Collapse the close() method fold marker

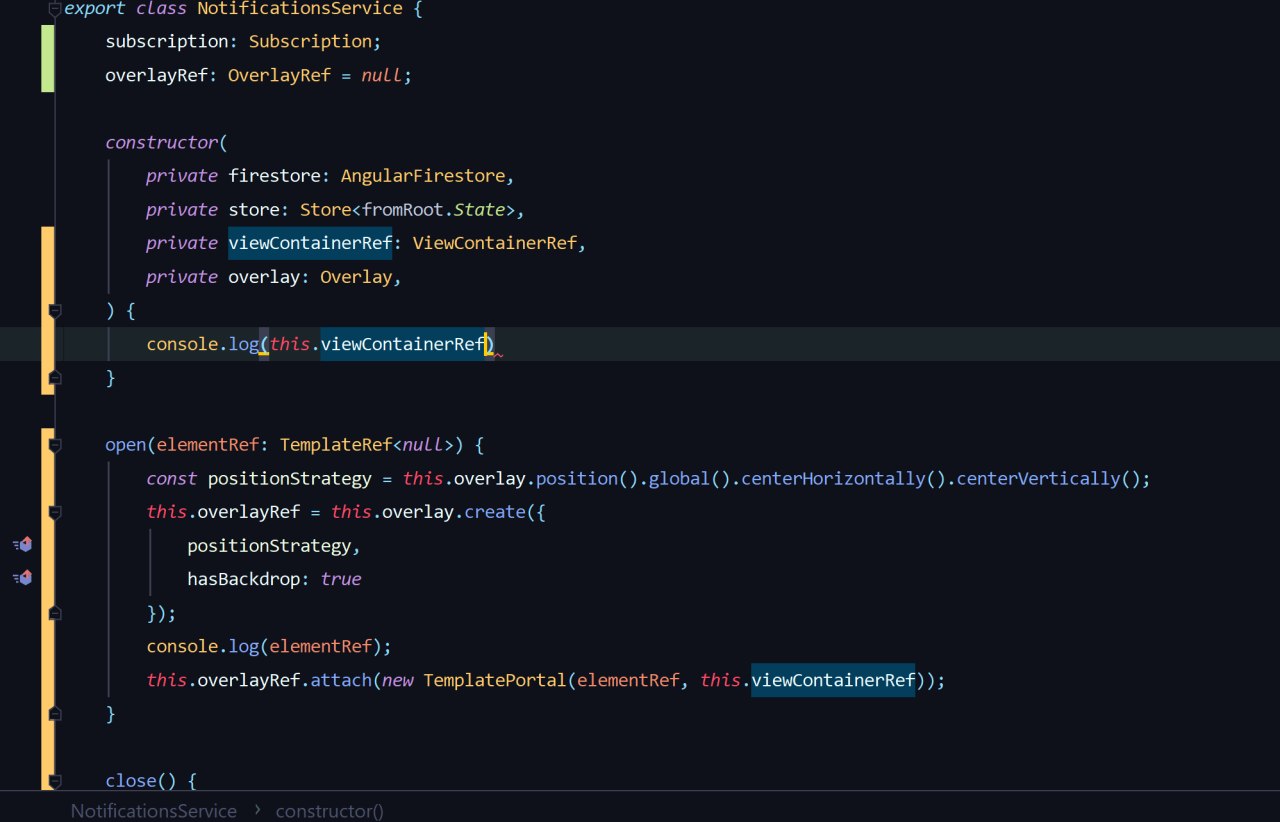point(55,780)
